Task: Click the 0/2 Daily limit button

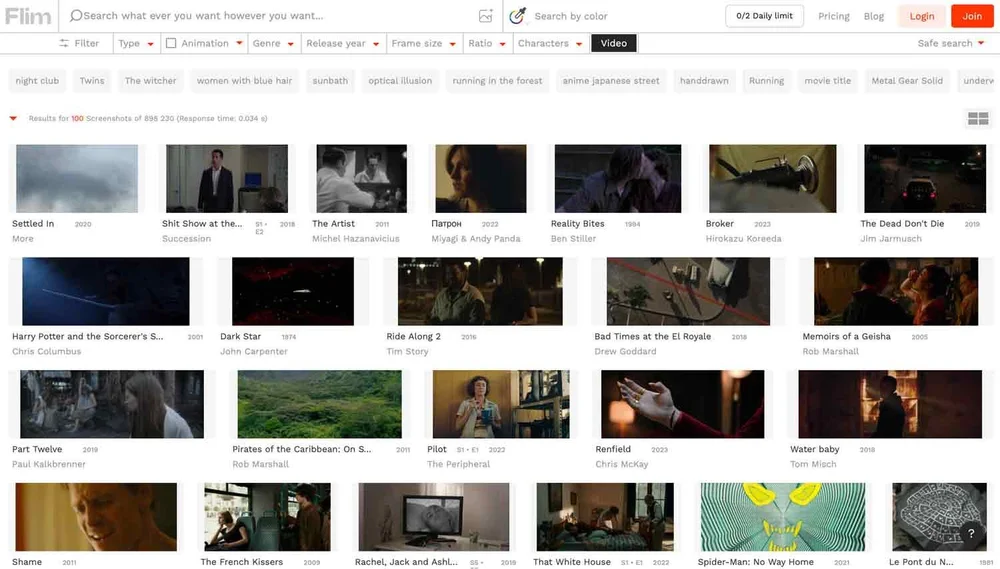Action: (x=764, y=16)
